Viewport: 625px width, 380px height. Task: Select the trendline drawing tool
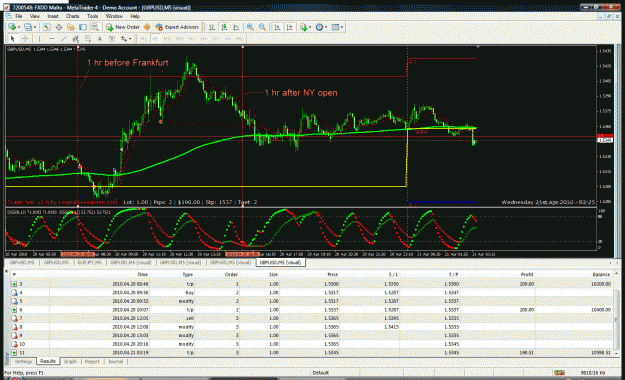coord(63,39)
